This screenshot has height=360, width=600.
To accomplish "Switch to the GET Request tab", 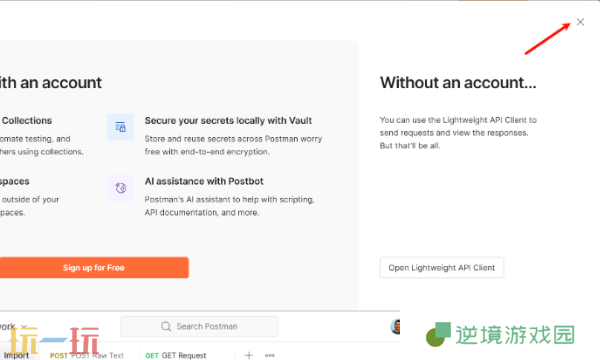I will 176,355.
